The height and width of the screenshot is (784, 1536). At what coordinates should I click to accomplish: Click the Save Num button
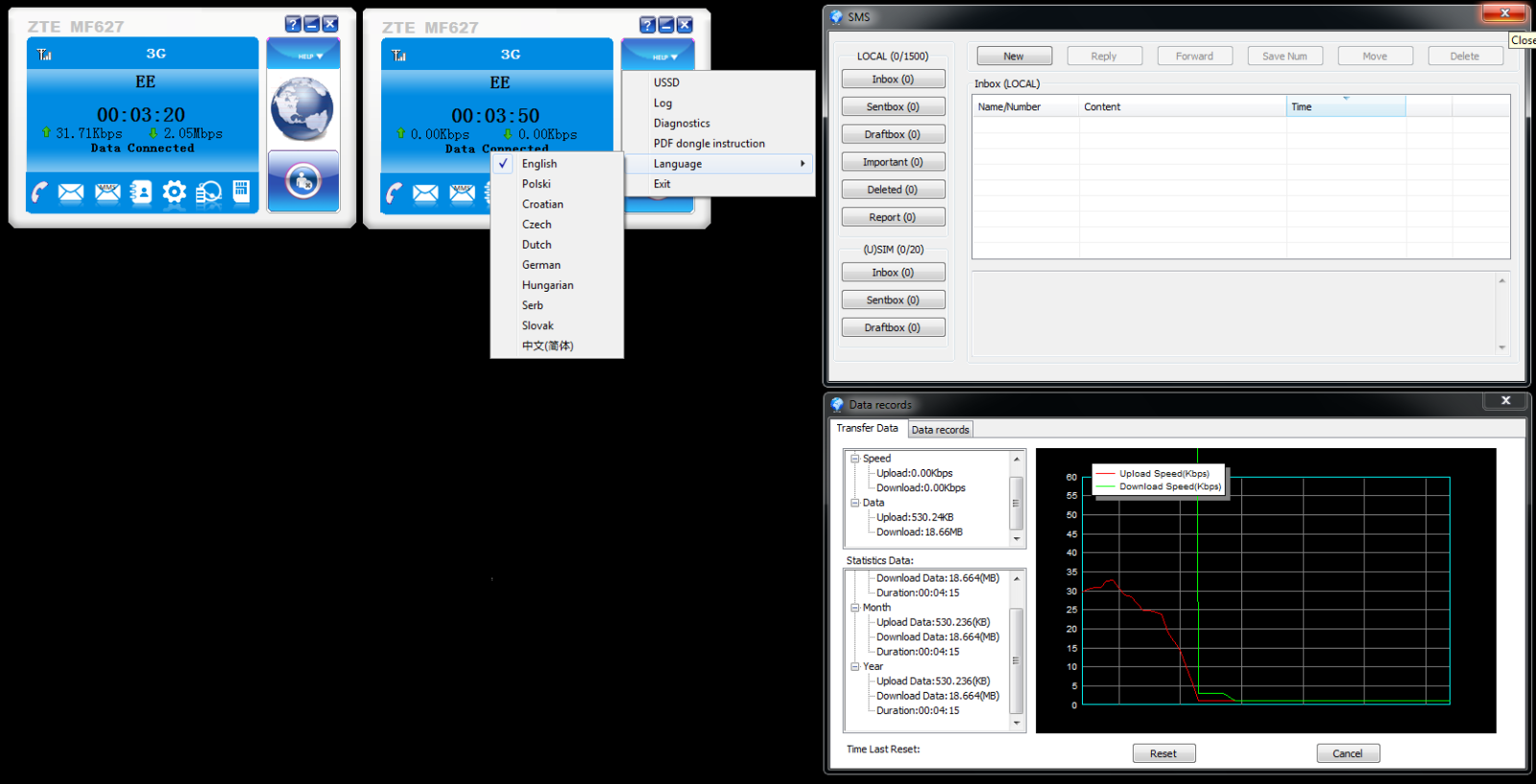pyautogui.click(x=1284, y=56)
